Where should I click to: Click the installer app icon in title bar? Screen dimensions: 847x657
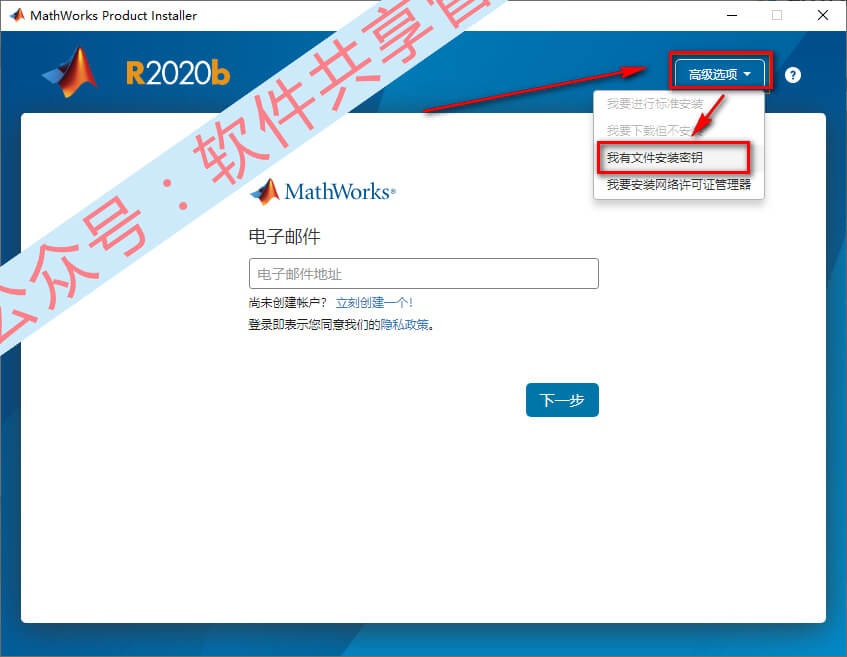[17, 15]
